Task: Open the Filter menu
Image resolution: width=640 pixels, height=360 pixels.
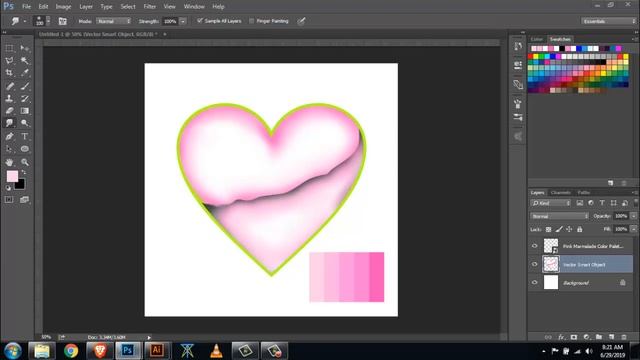Action: tap(149, 7)
